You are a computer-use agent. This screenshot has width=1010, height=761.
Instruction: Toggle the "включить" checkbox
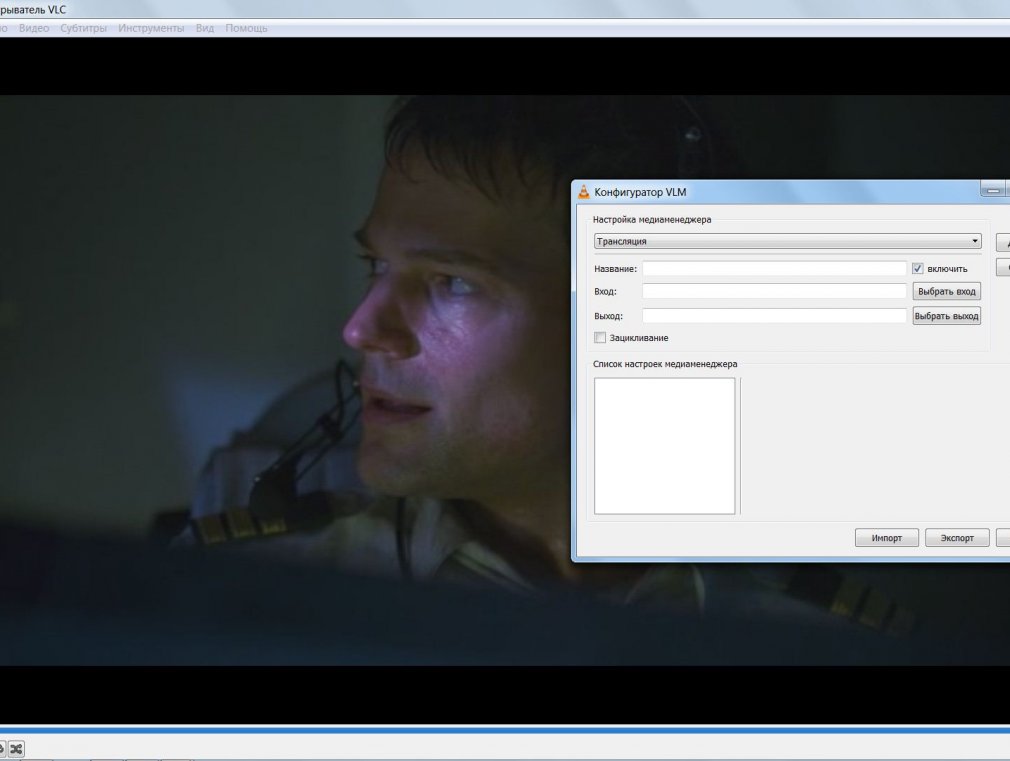(x=917, y=269)
